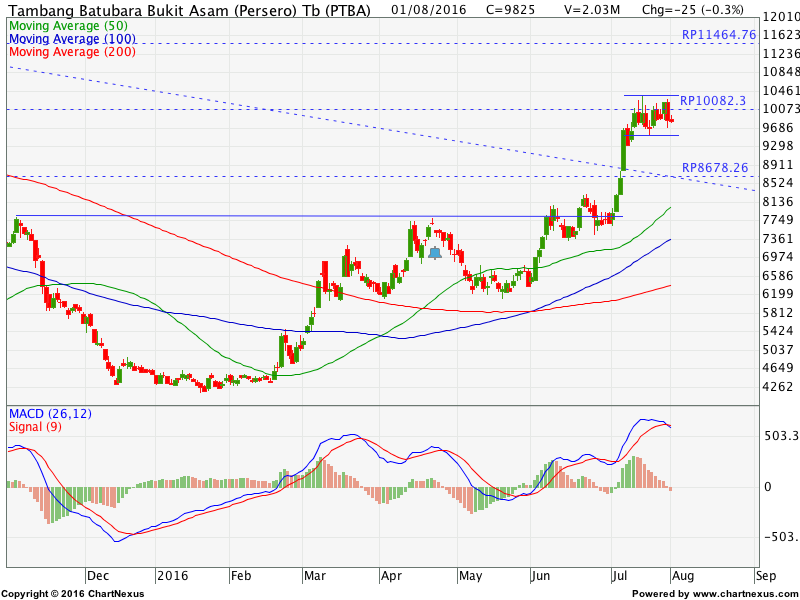Click the Dec label on time axis

[97, 576]
